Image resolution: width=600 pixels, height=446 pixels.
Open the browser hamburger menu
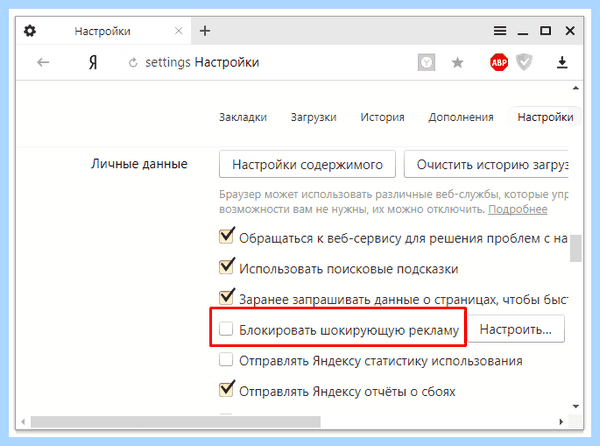(500, 31)
